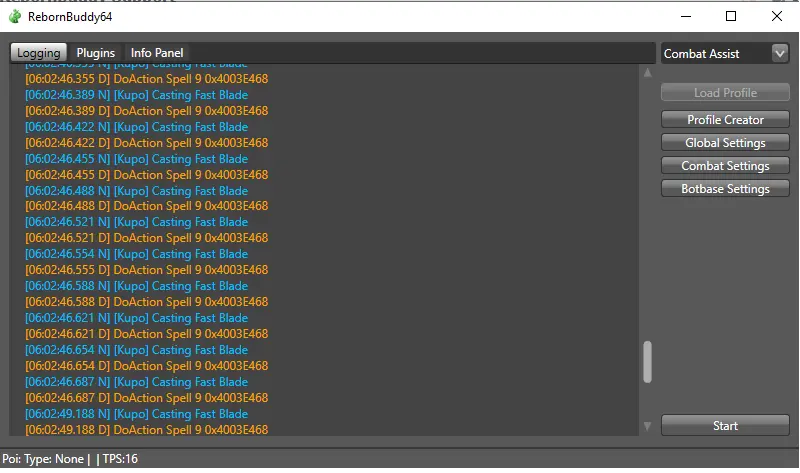Select log line 06:02:46.389 D DoAction Spell
The width and height of the screenshot is (800, 473).
tap(146, 111)
